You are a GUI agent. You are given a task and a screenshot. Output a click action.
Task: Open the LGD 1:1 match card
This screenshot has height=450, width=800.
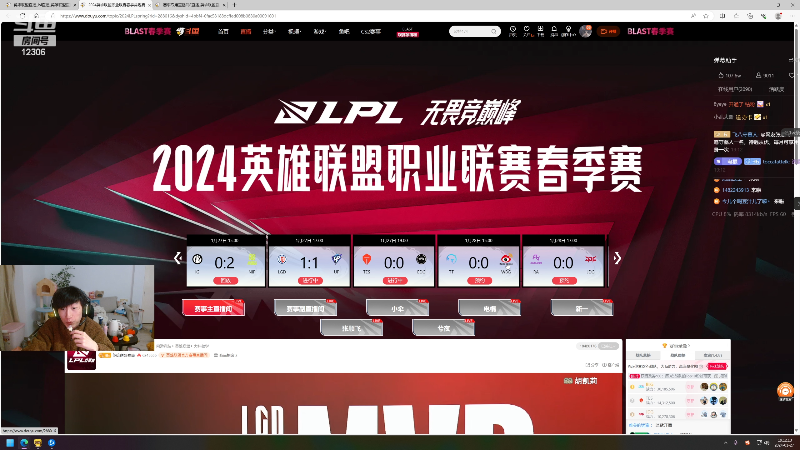(x=310, y=261)
